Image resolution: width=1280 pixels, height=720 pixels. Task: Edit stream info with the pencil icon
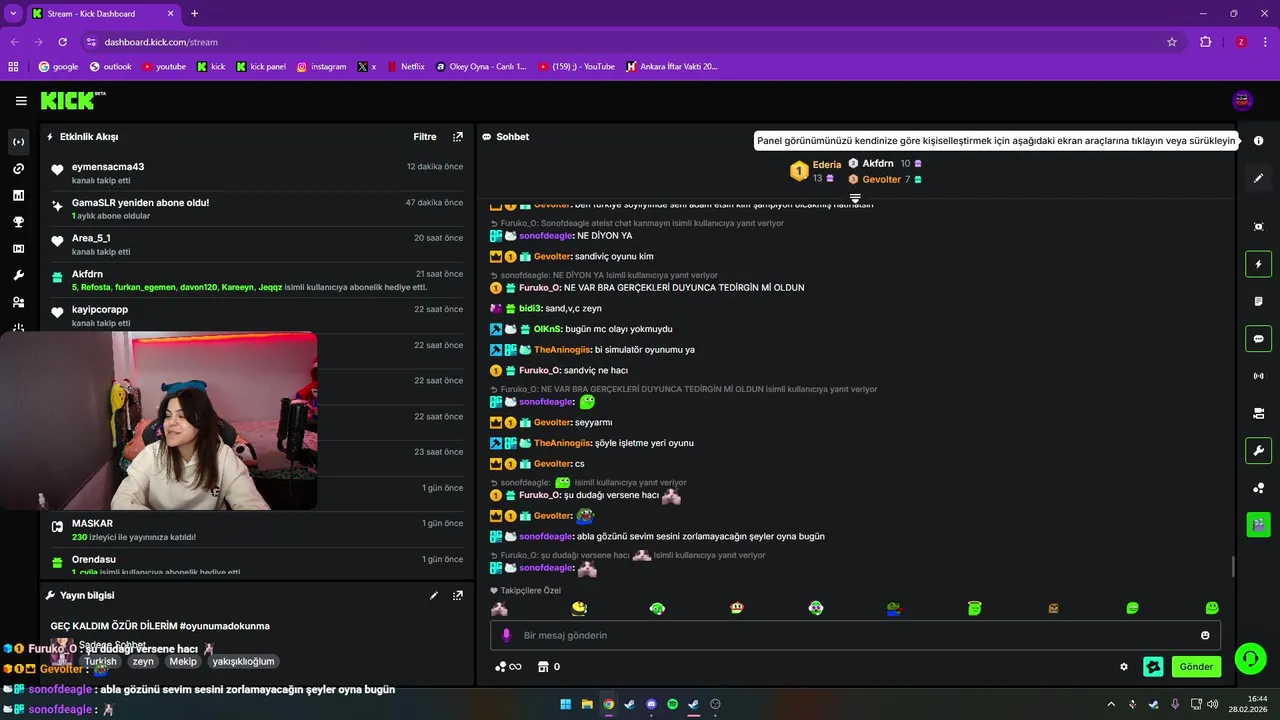click(x=434, y=595)
